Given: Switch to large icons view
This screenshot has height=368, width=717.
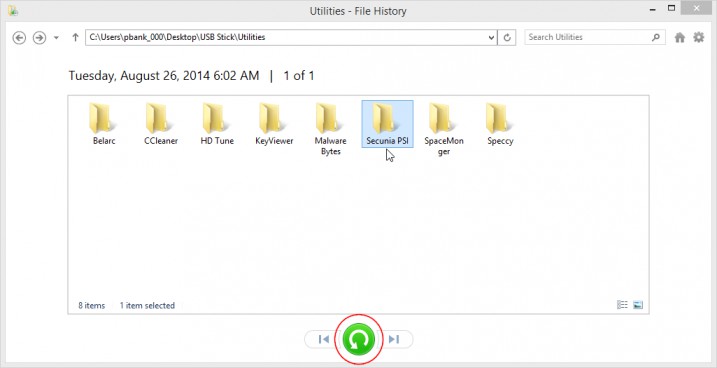Looking at the screenshot, I should [638, 305].
